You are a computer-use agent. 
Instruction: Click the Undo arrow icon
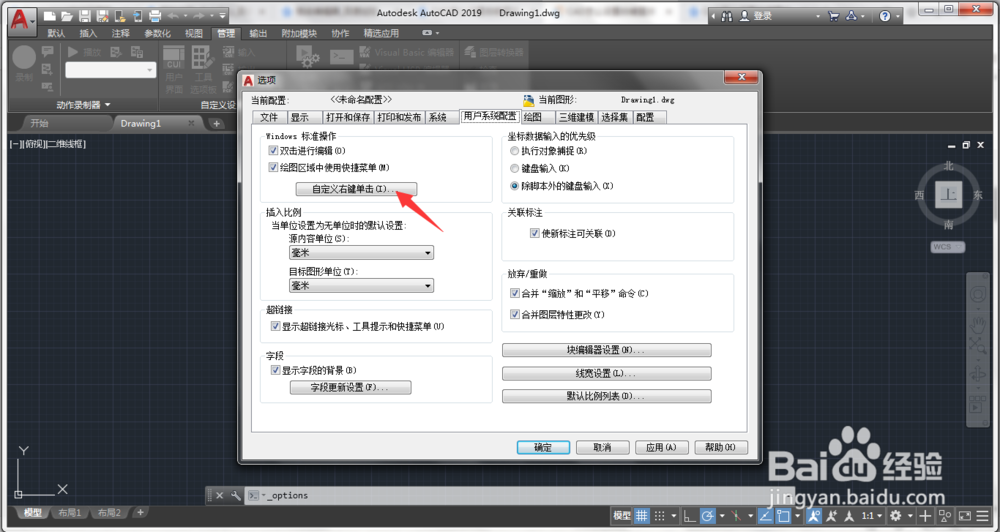(173, 16)
